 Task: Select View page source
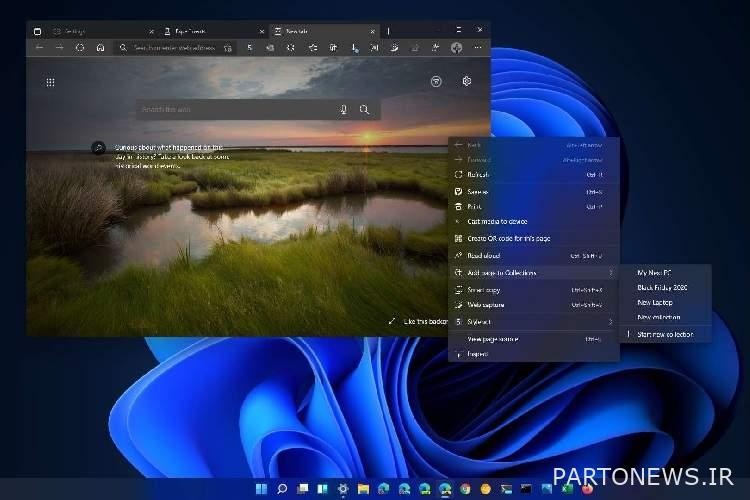pyautogui.click(x=533, y=339)
